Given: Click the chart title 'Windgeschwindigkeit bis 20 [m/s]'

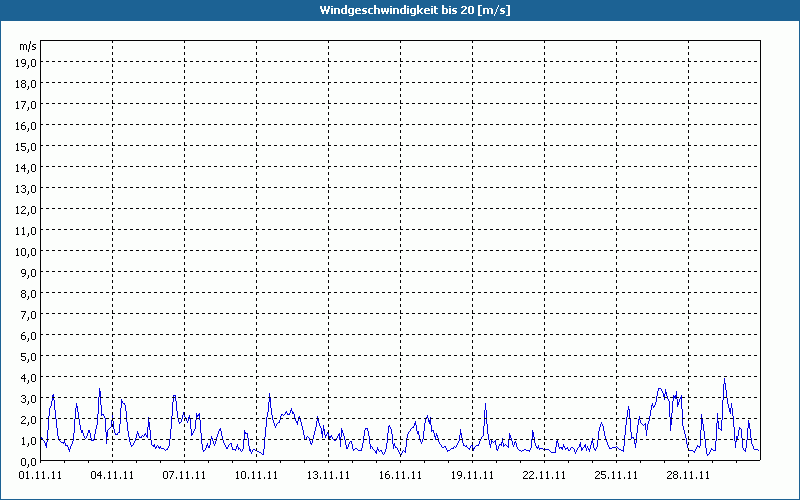Looking at the screenshot, I should pos(415,10).
